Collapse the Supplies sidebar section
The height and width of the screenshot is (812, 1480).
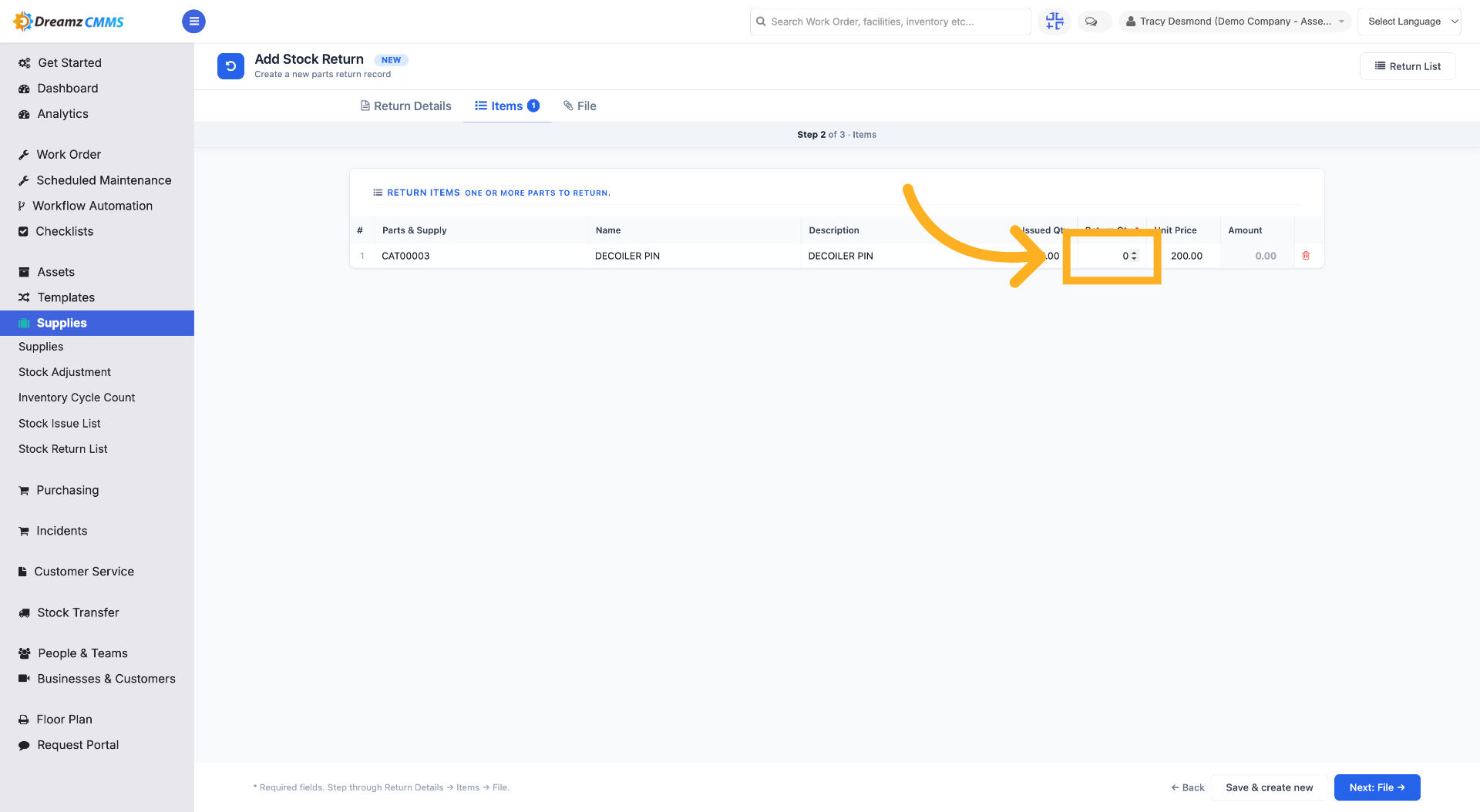click(97, 323)
